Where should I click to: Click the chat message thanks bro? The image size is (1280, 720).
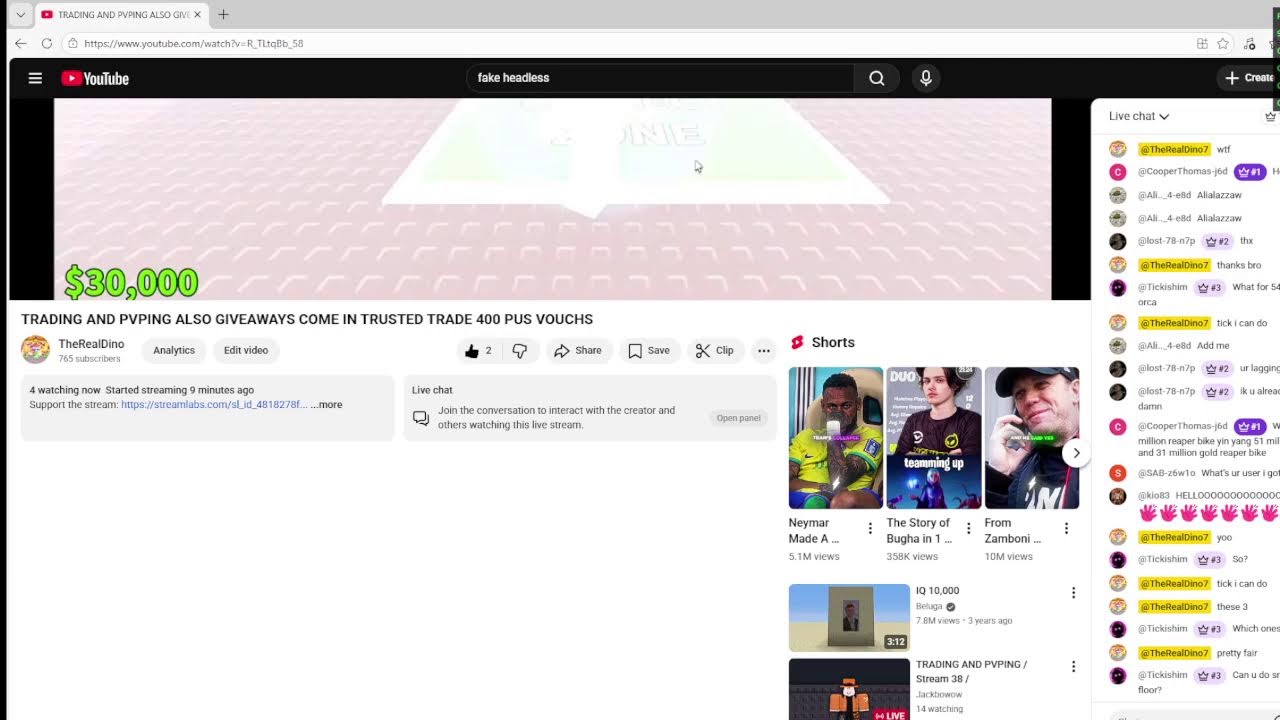(x=1239, y=265)
